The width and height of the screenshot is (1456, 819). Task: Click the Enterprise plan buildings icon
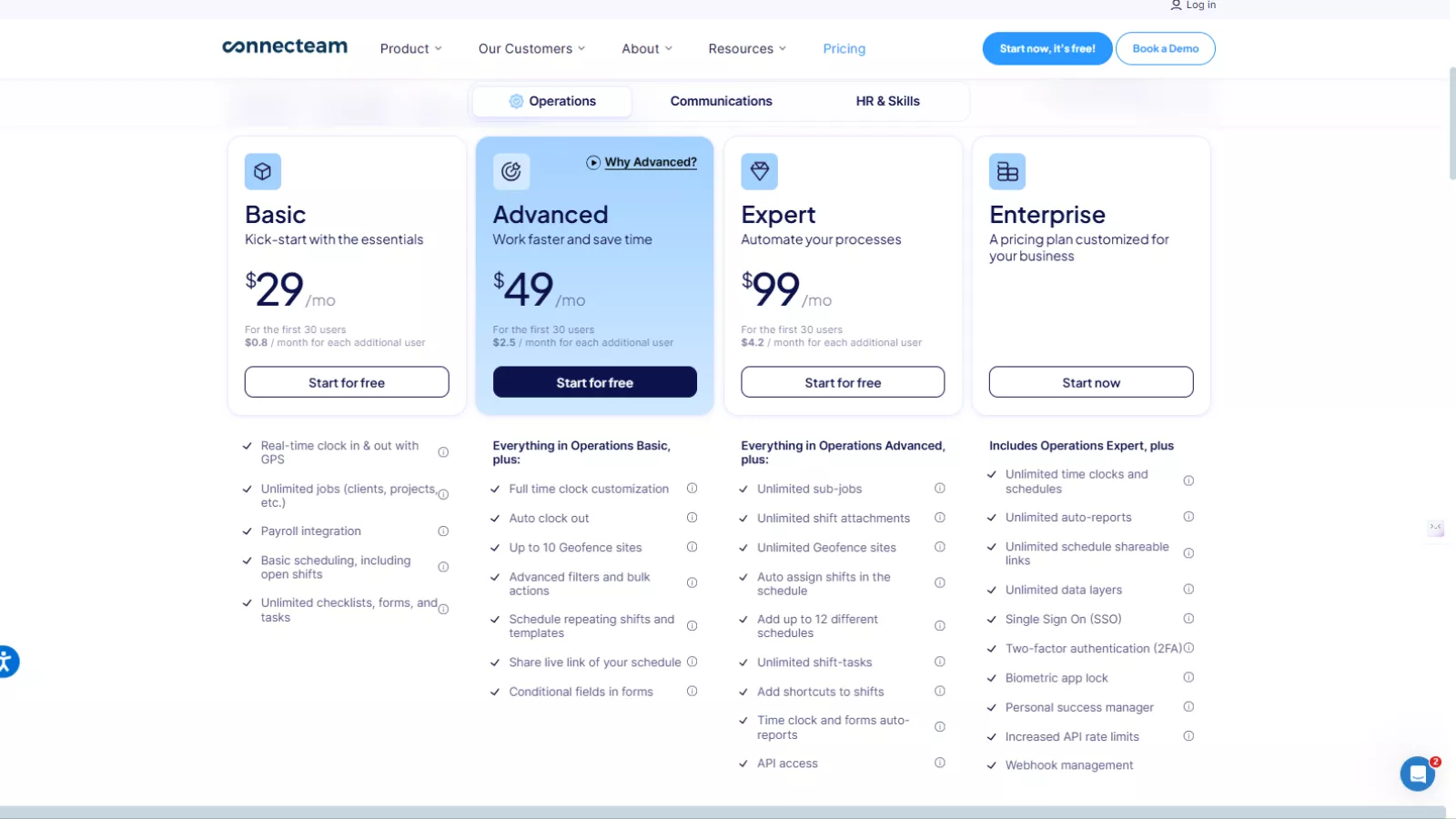click(1008, 171)
